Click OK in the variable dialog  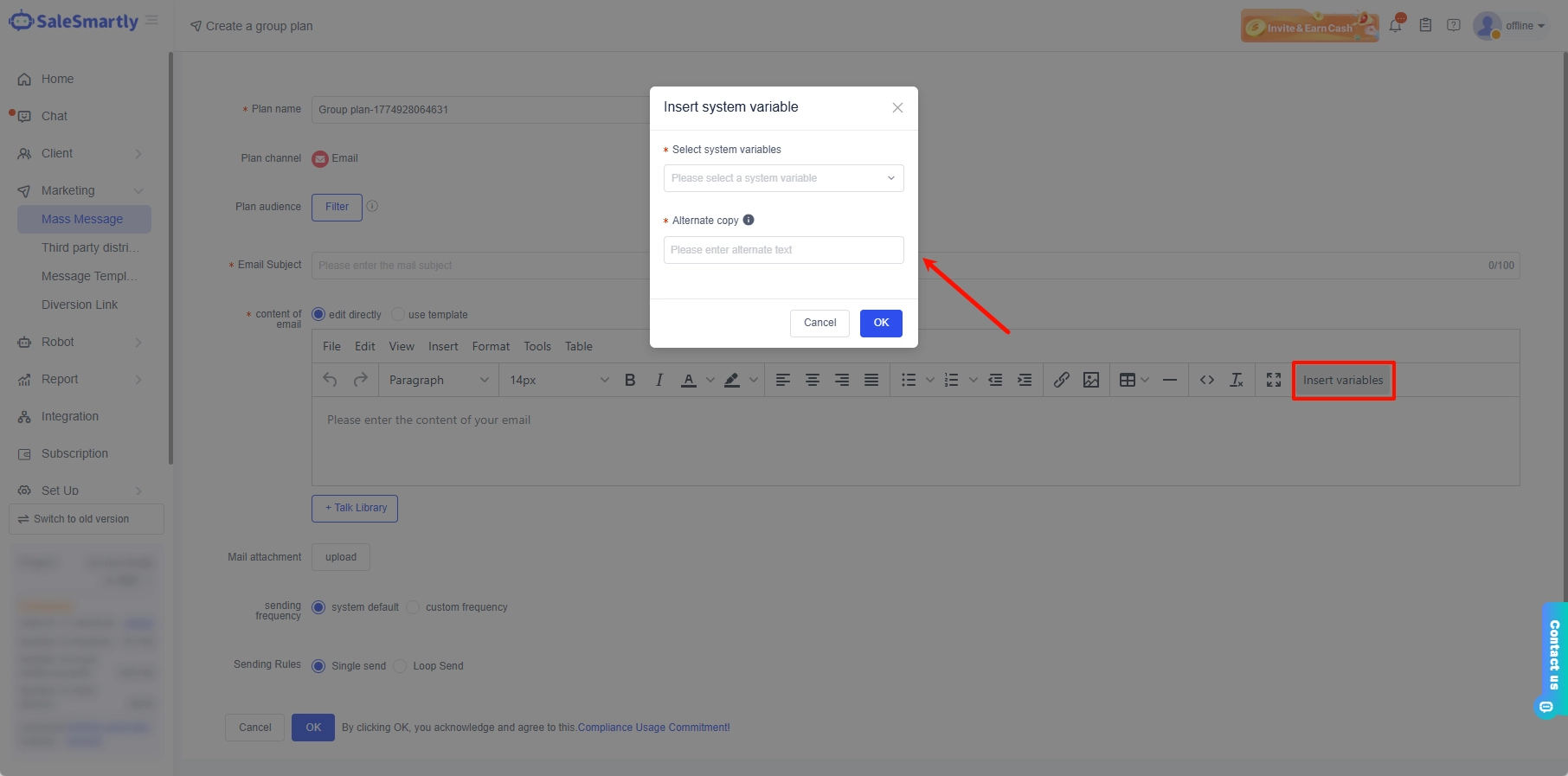point(881,323)
